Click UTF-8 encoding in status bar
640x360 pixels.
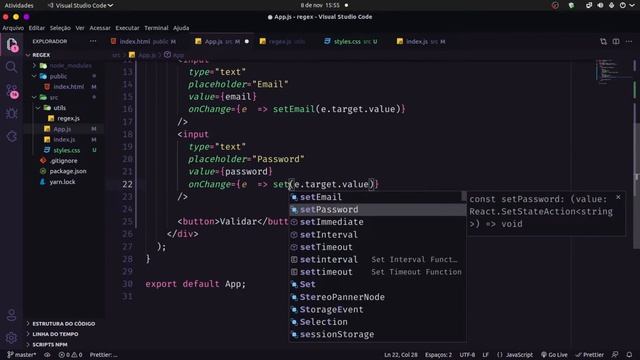pos(467,355)
